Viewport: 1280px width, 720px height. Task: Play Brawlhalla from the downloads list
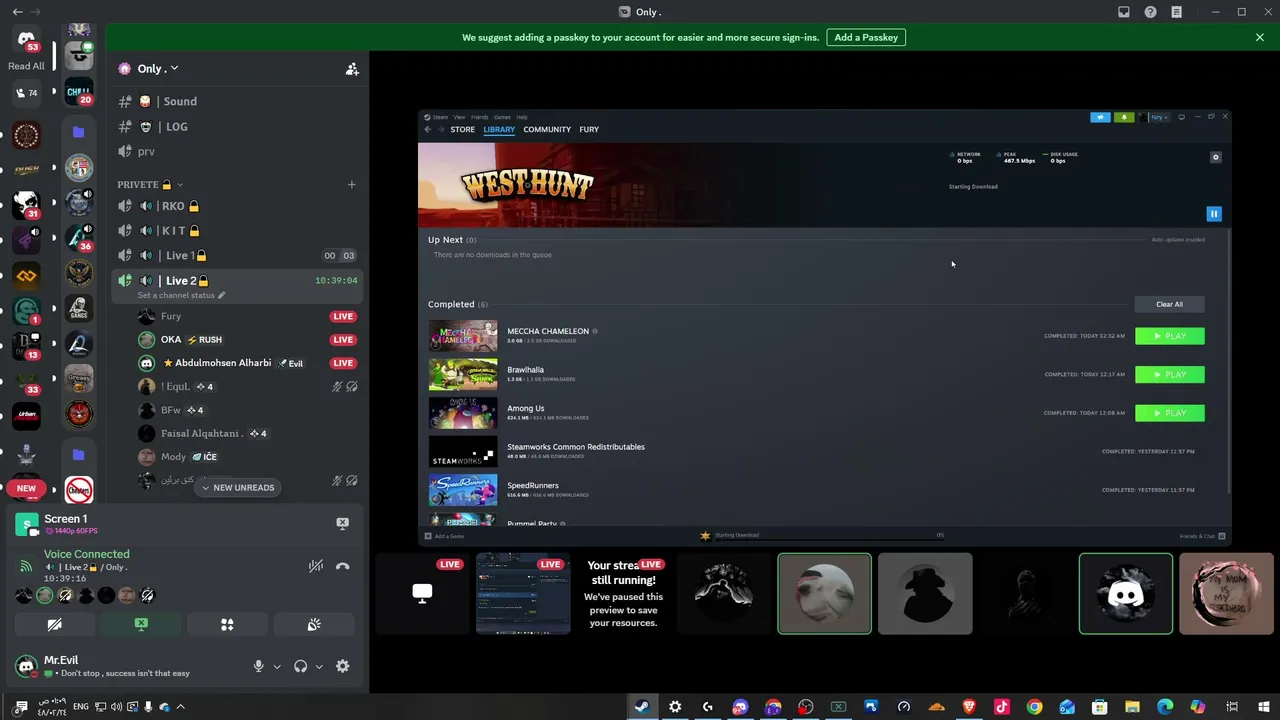1170,374
